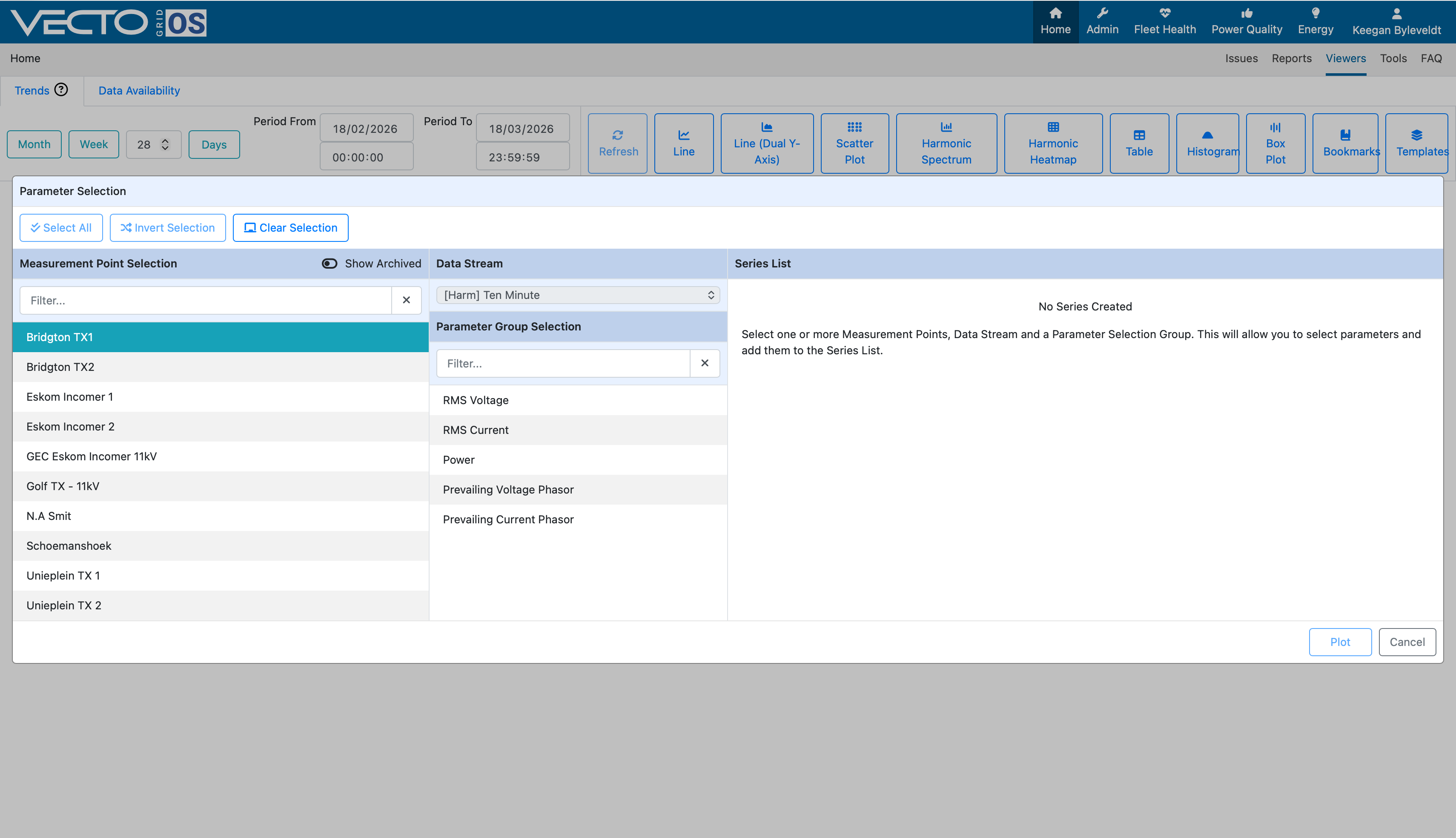The width and height of the screenshot is (1456, 838).
Task: Open Power Quality thumbs-up icon
Action: coord(1247,13)
